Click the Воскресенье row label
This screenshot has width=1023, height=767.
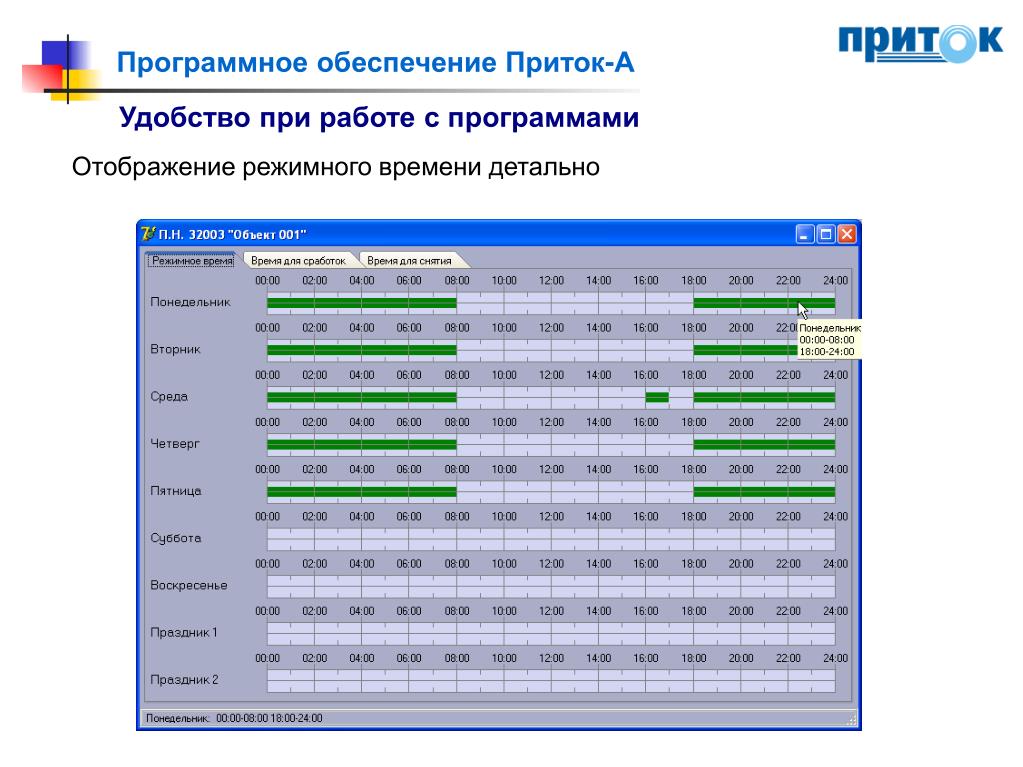tap(189, 585)
